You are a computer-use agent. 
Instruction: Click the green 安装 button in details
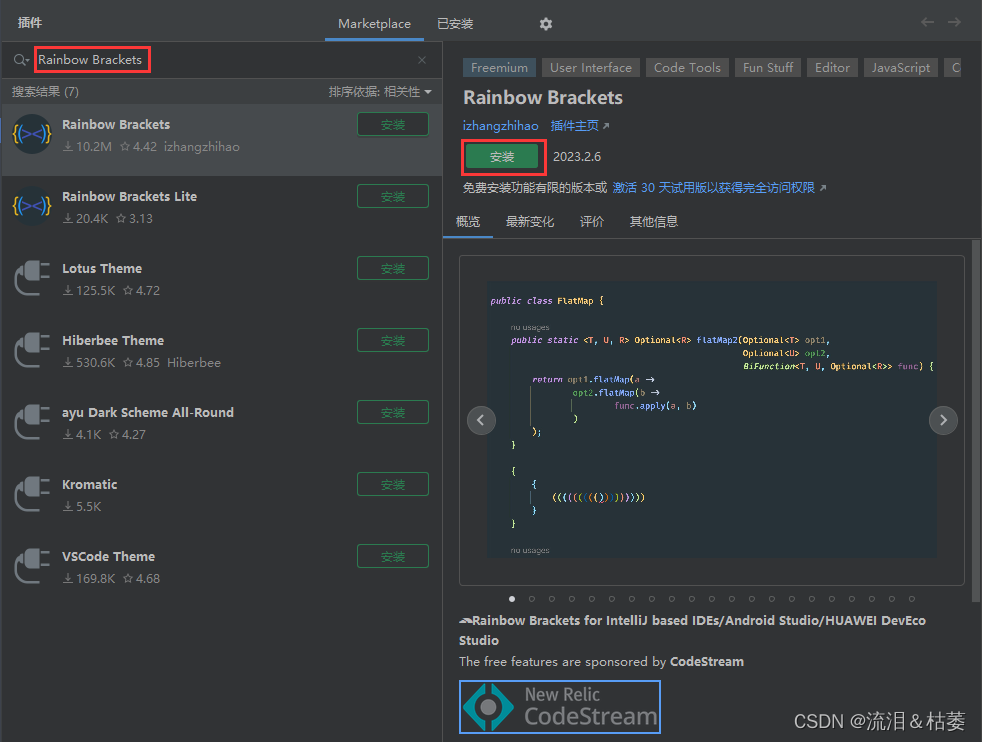pyautogui.click(x=502, y=157)
